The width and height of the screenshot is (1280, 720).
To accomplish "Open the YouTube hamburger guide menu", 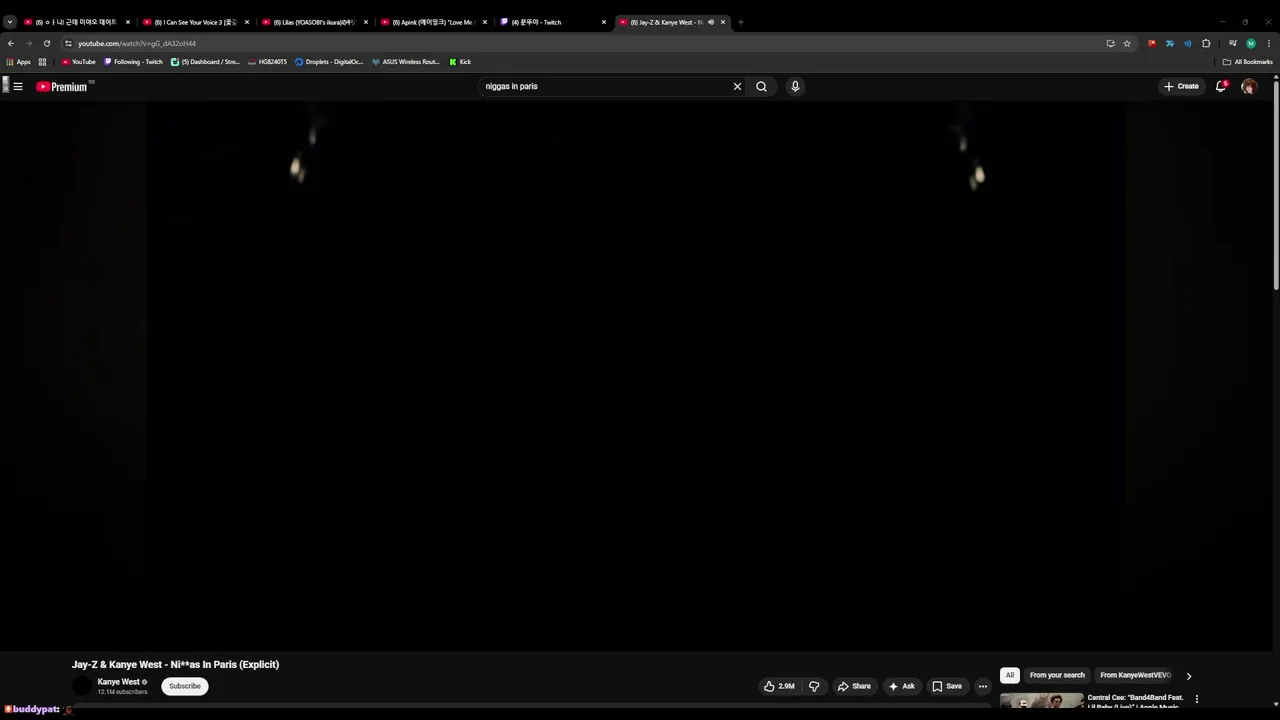I will click(x=18, y=87).
